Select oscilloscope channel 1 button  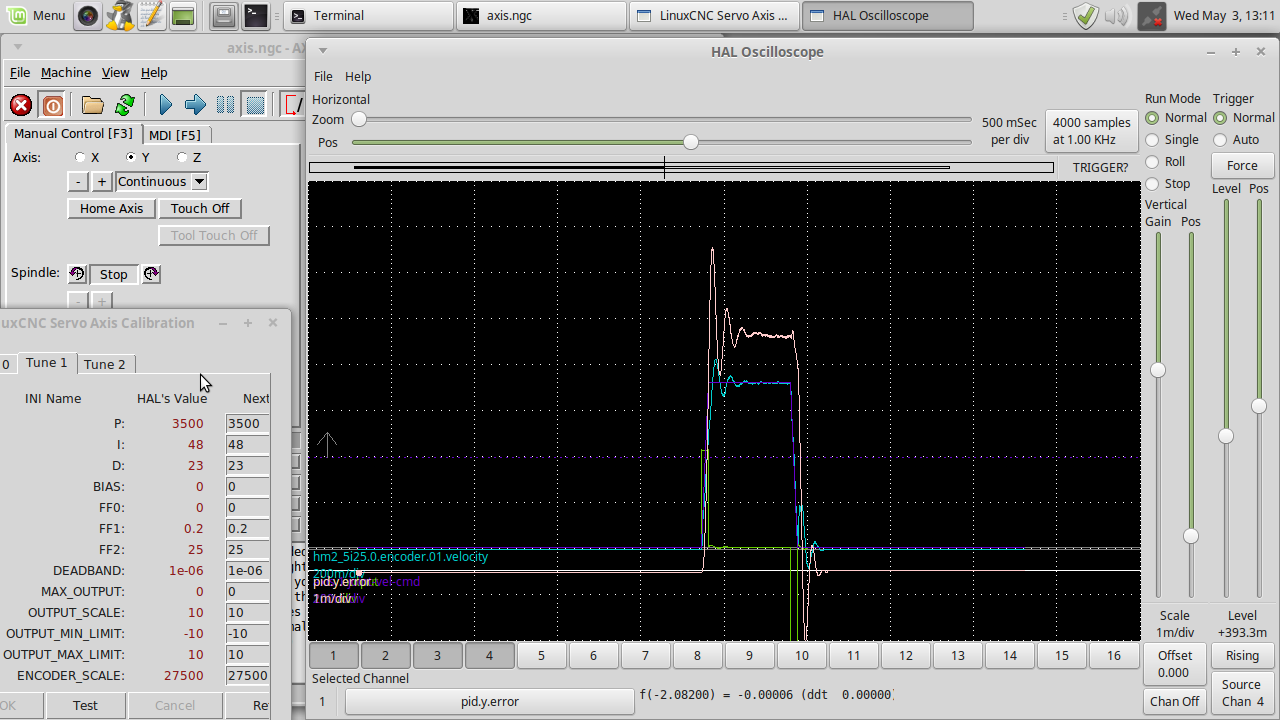[333, 656]
